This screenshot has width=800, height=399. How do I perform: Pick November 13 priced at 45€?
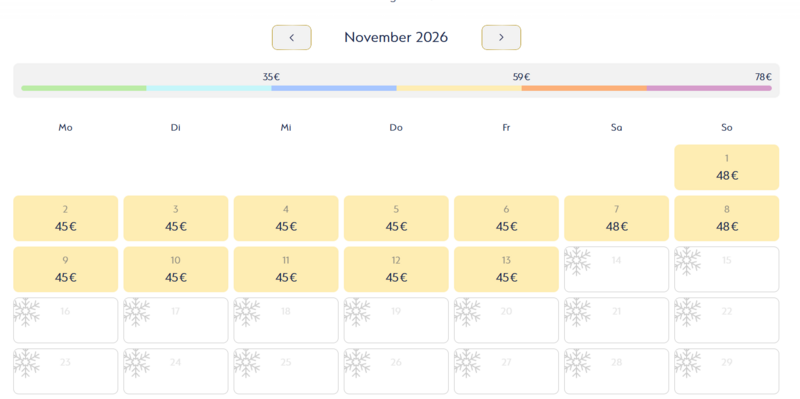(506, 269)
